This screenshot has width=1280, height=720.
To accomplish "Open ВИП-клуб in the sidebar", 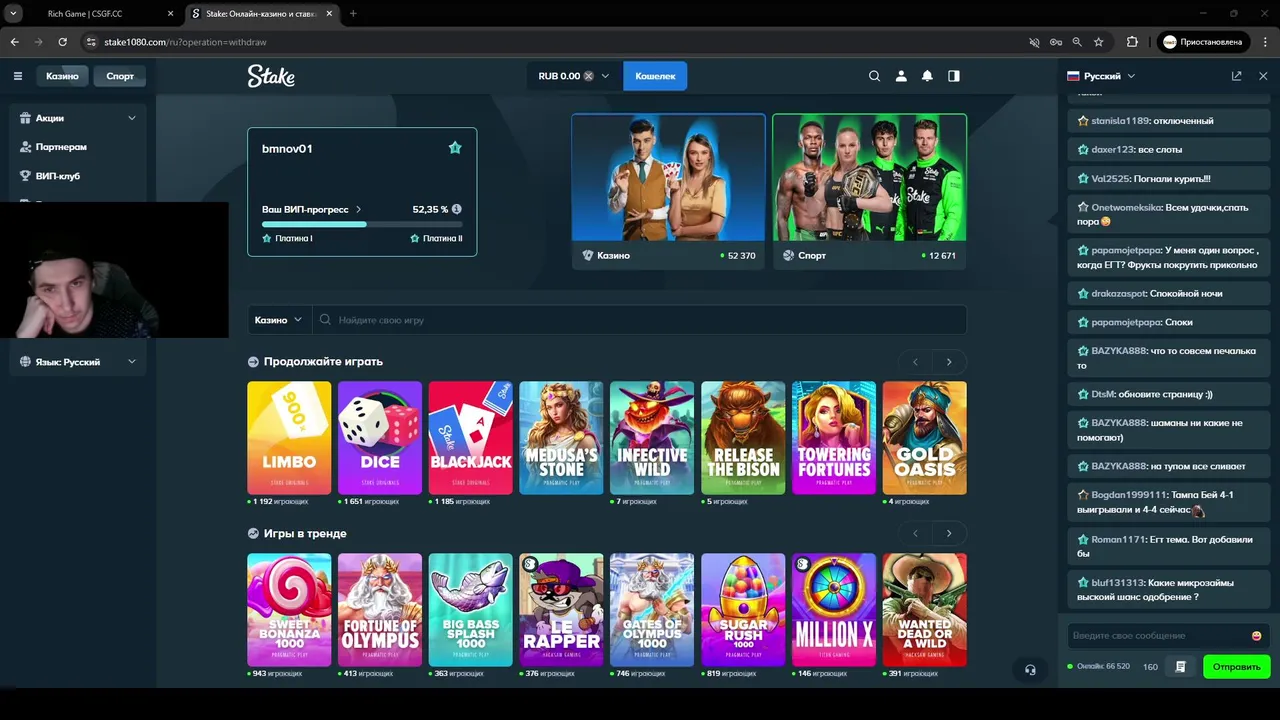I will point(57,176).
